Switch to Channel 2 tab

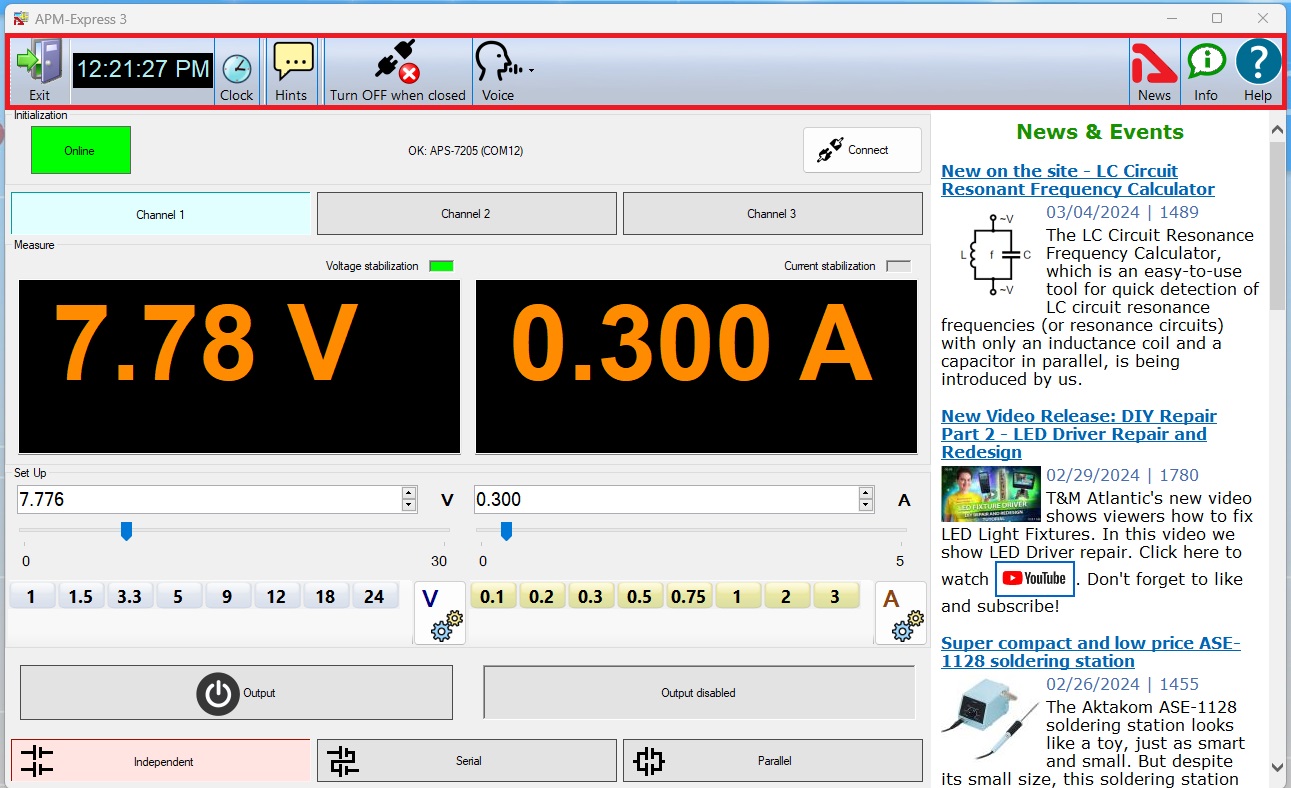coord(466,214)
